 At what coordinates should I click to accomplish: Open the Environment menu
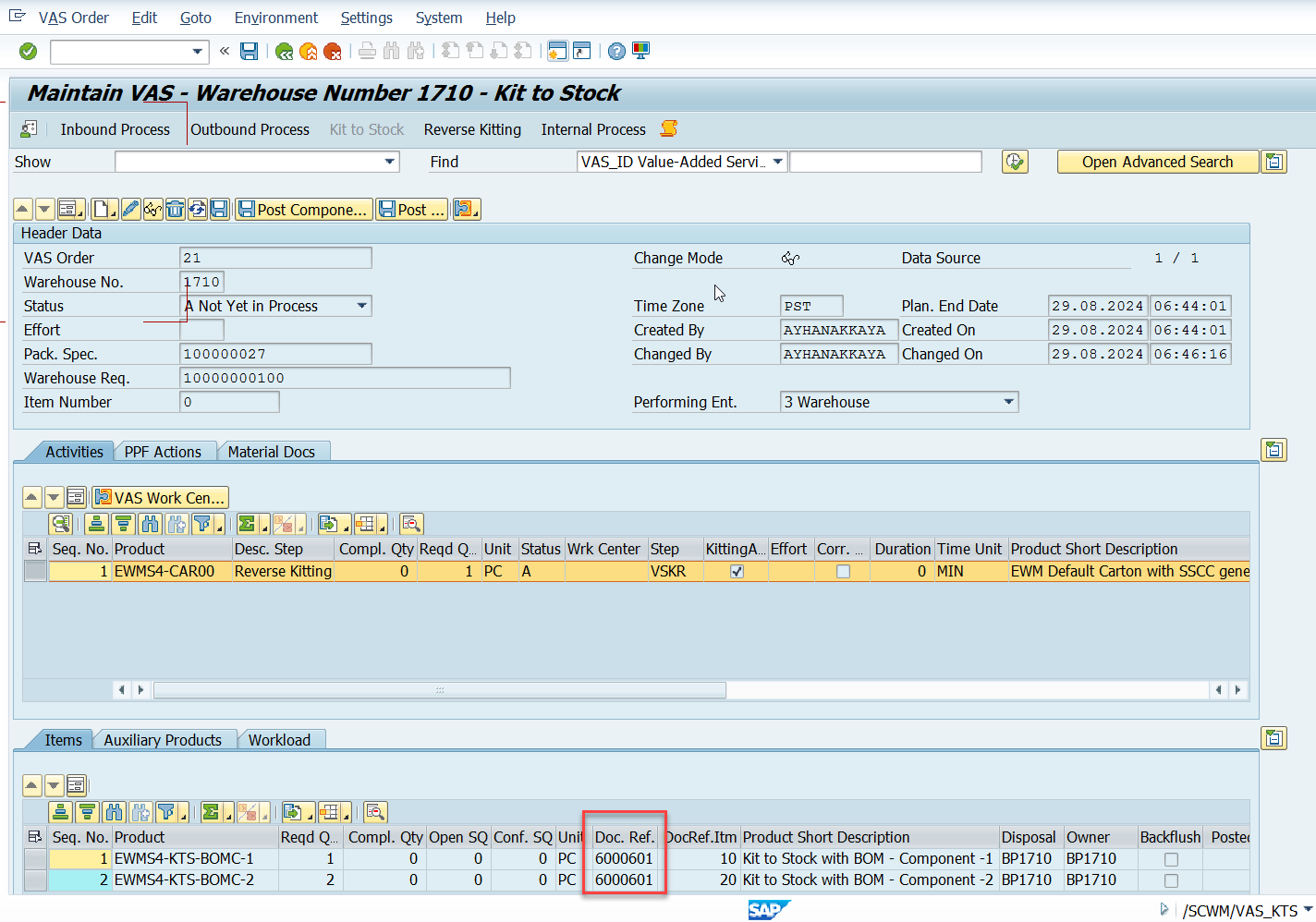pyautogui.click(x=276, y=18)
